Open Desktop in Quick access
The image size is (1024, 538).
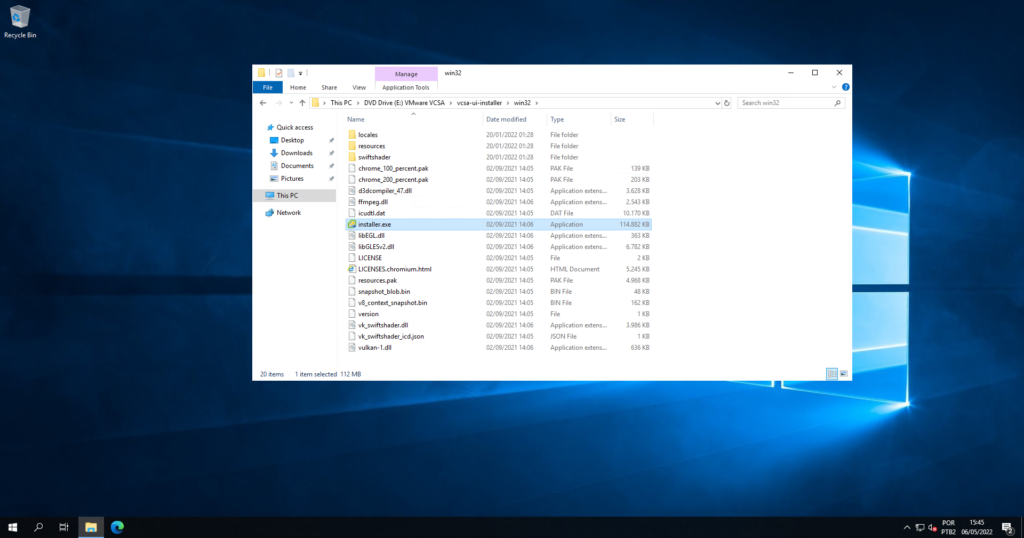coord(292,140)
